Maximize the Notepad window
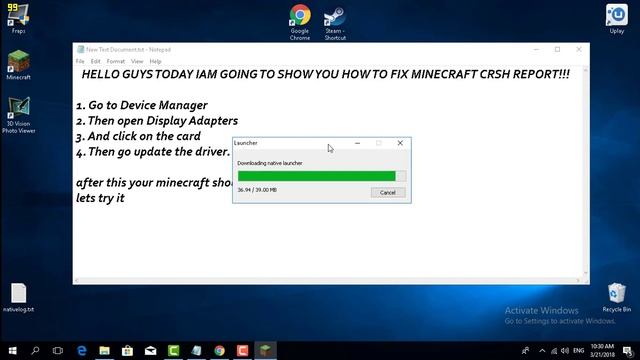The image size is (640, 360). coord(558,49)
